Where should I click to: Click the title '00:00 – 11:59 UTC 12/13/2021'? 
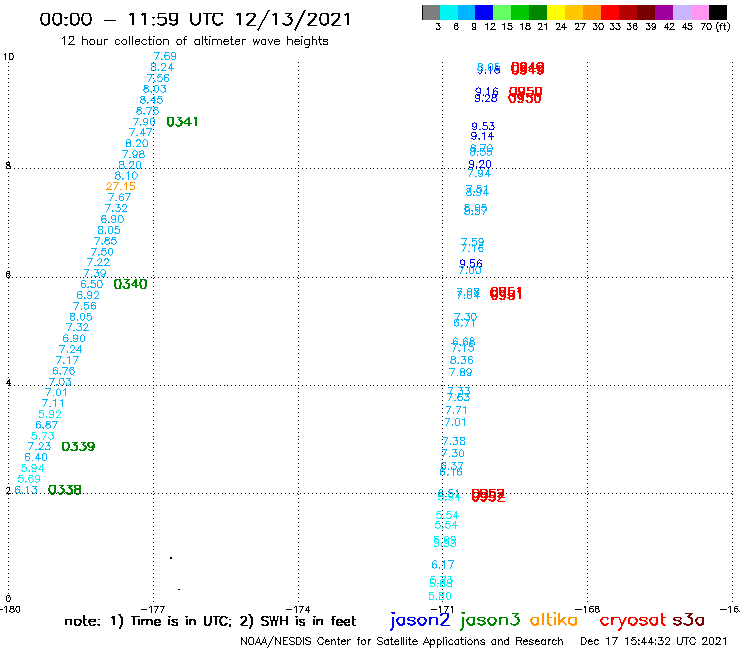195,19
